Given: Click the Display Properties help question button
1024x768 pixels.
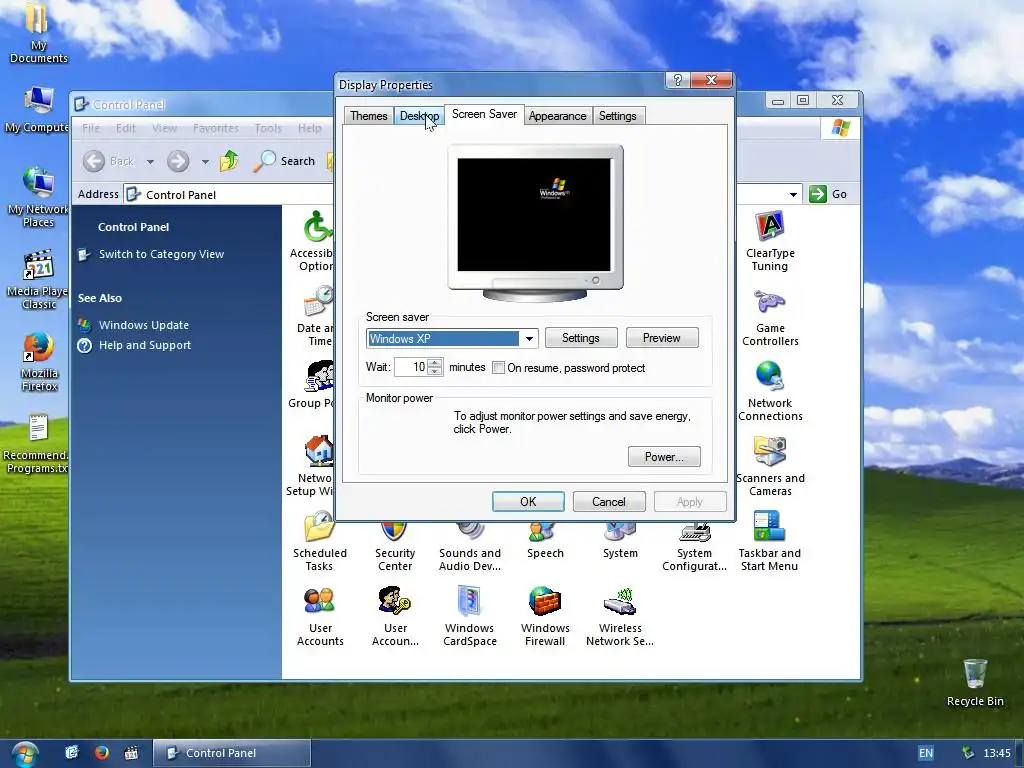Looking at the screenshot, I should tap(677, 80).
